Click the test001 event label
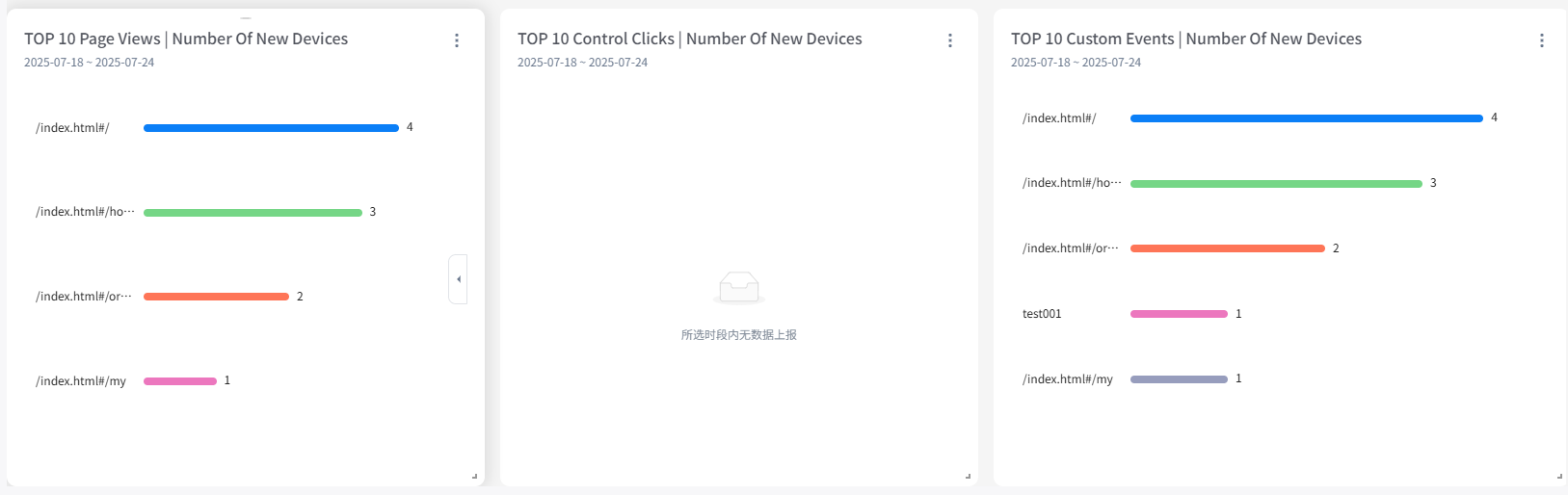 1042,314
